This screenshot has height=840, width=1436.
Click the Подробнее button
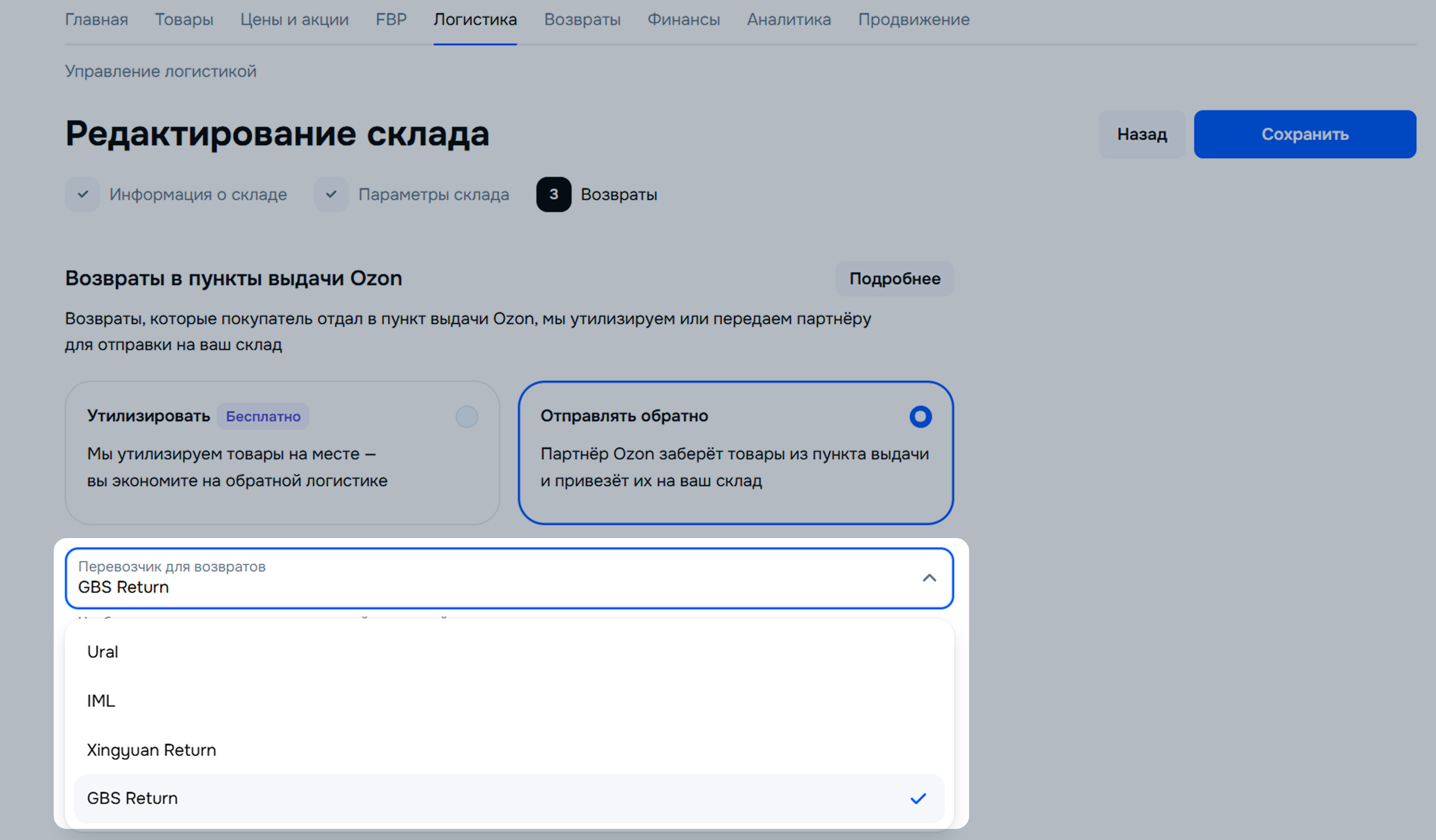894,278
